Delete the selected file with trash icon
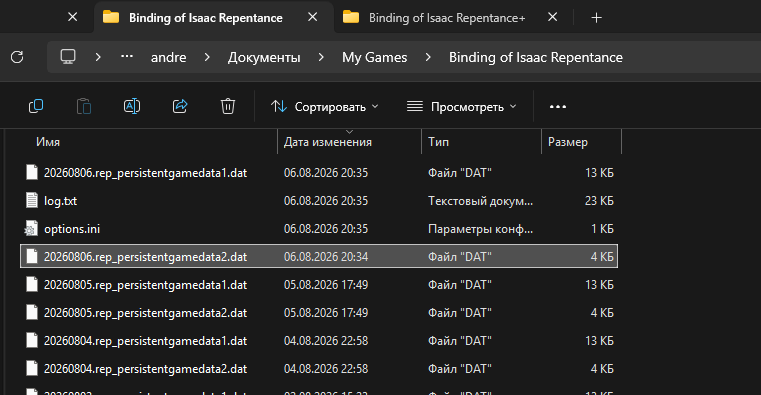761x395 pixels. point(228,106)
